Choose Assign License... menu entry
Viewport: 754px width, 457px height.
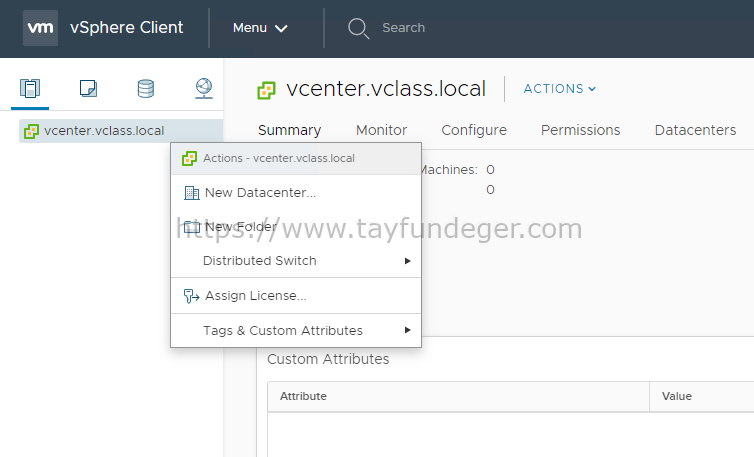point(296,296)
